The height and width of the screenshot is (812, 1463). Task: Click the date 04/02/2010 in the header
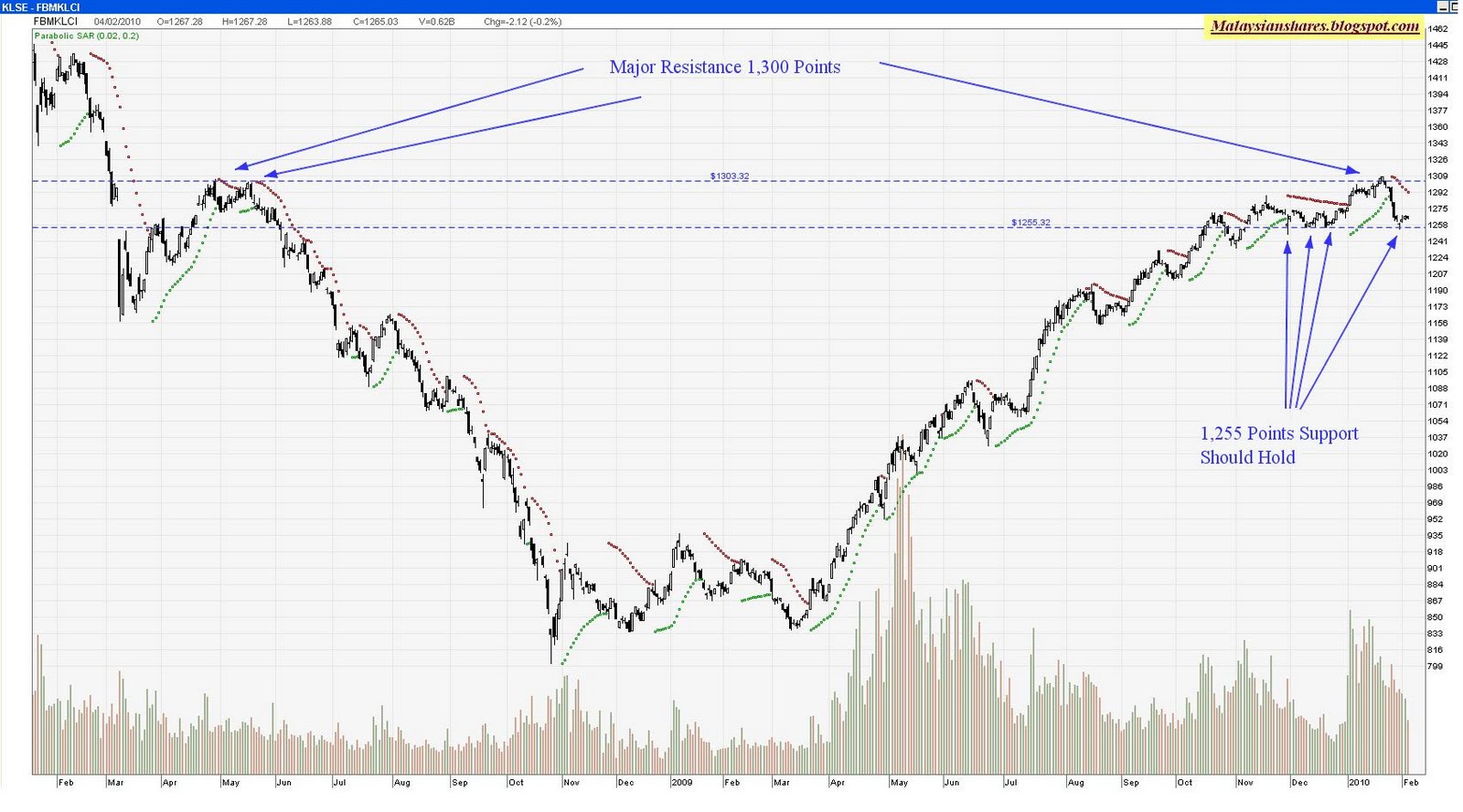pos(117,21)
